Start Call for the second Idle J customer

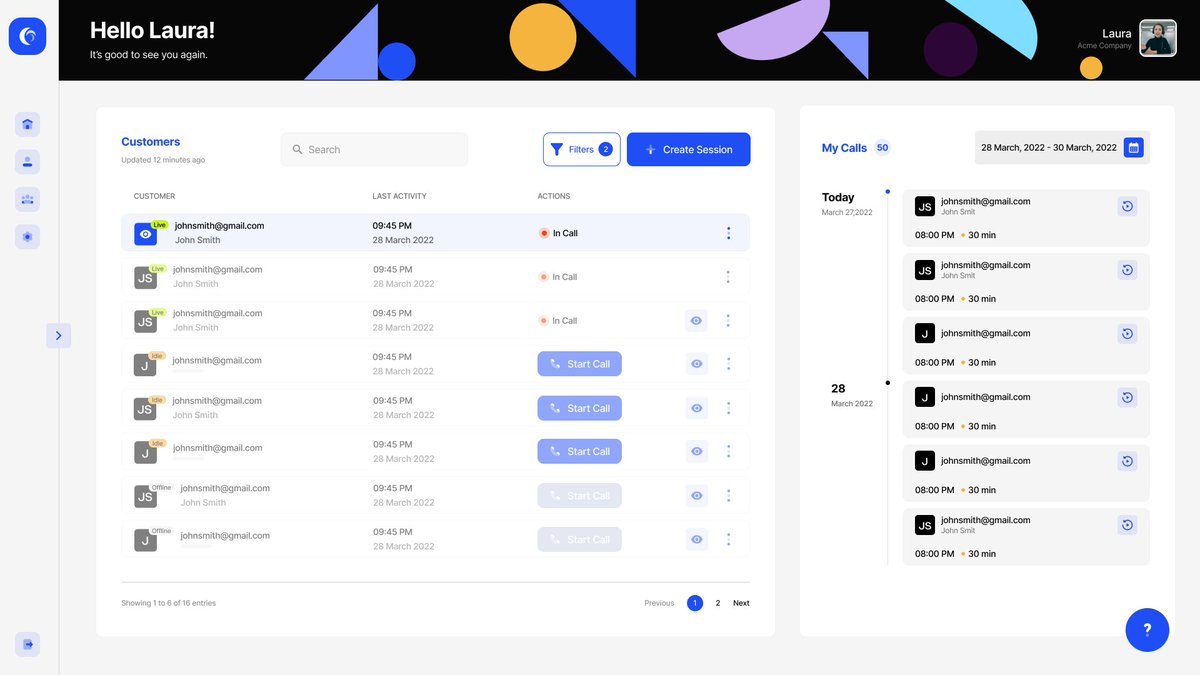coord(580,452)
